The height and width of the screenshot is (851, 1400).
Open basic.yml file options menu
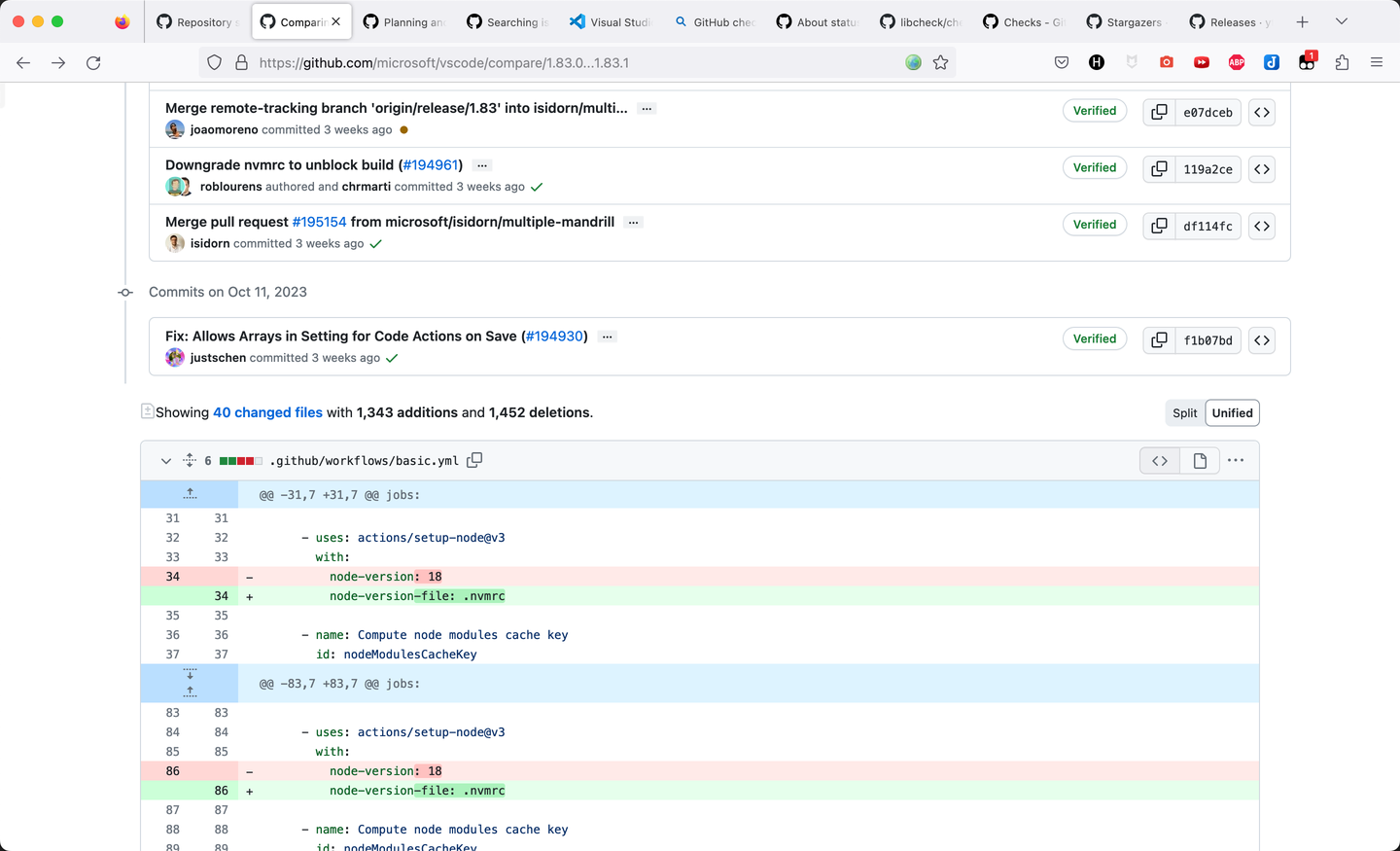pyautogui.click(x=1236, y=460)
